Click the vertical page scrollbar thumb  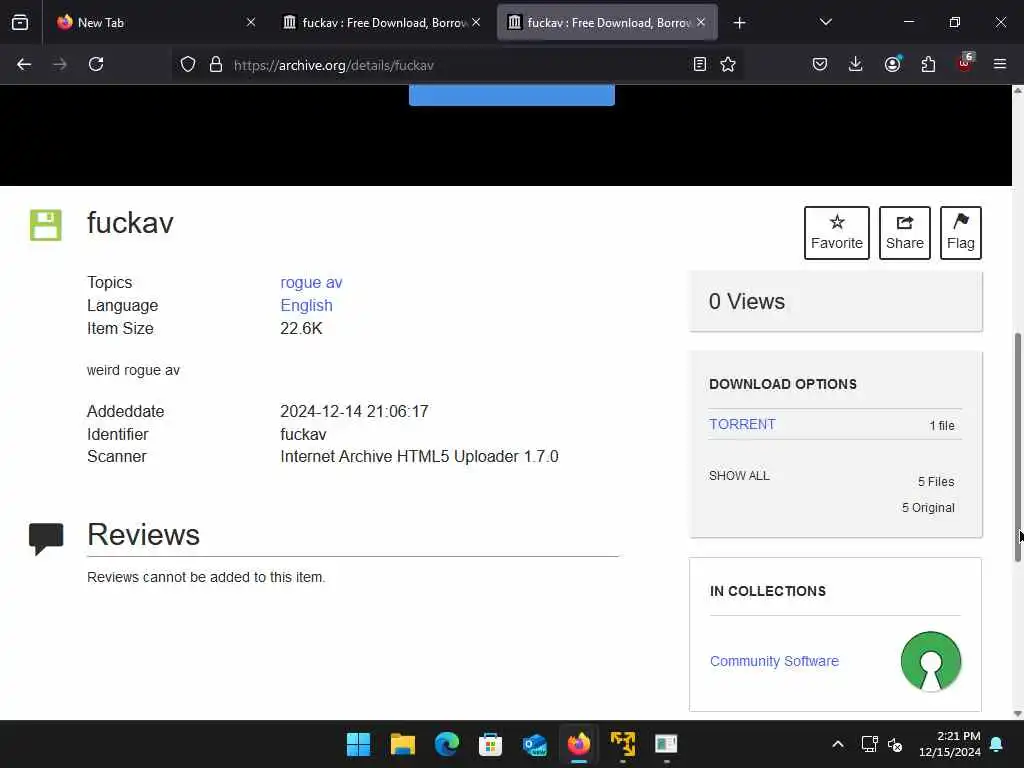pyautogui.click(x=1017, y=447)
